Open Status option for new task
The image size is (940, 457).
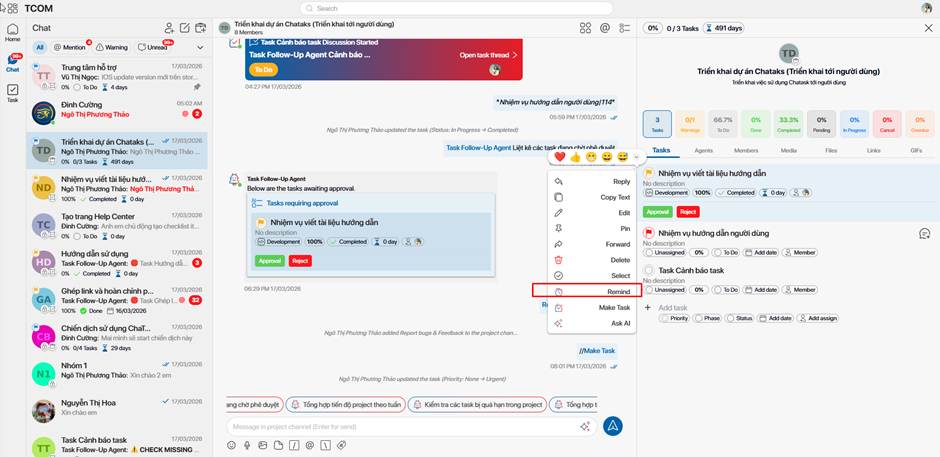click(739, 318)
